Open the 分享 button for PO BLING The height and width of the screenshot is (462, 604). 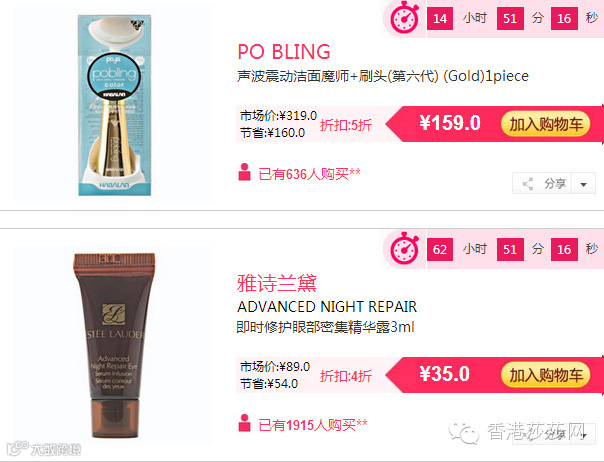542,183
